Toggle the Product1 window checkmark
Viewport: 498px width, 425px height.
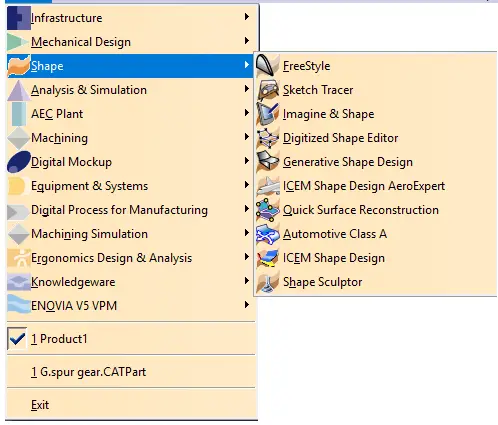click(x=17, y=339)
